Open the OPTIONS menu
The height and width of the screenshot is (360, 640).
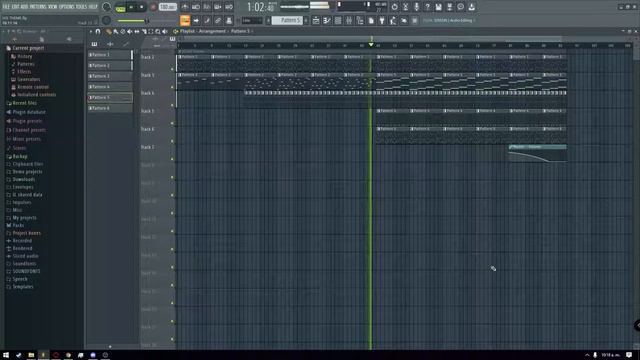coord(67,7)
